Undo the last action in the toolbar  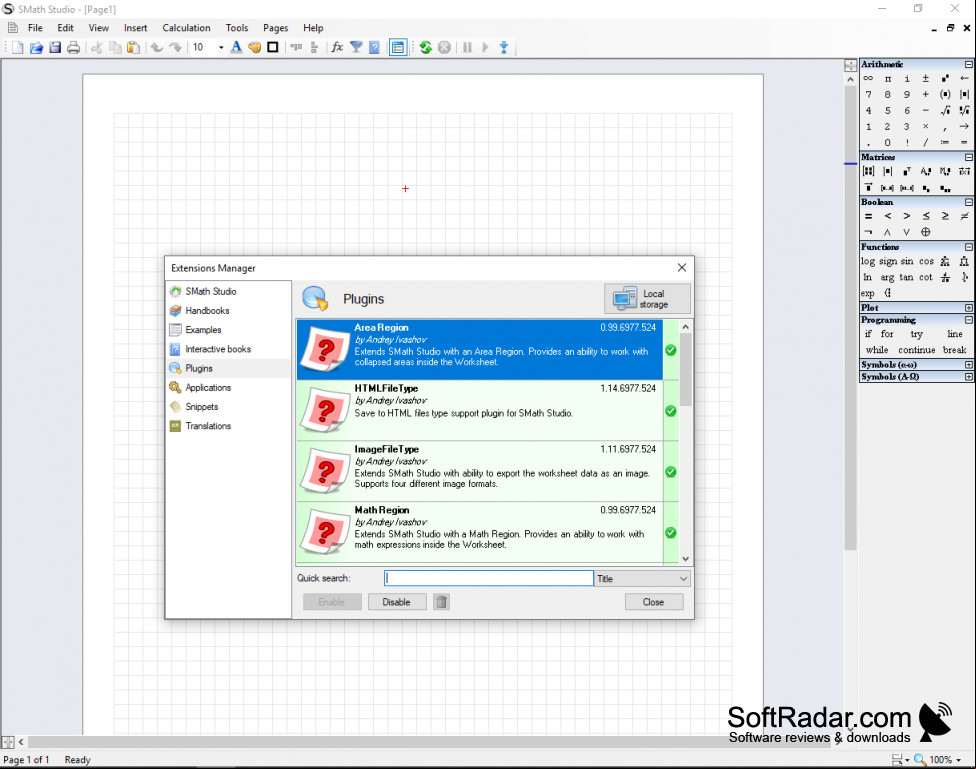156,47
